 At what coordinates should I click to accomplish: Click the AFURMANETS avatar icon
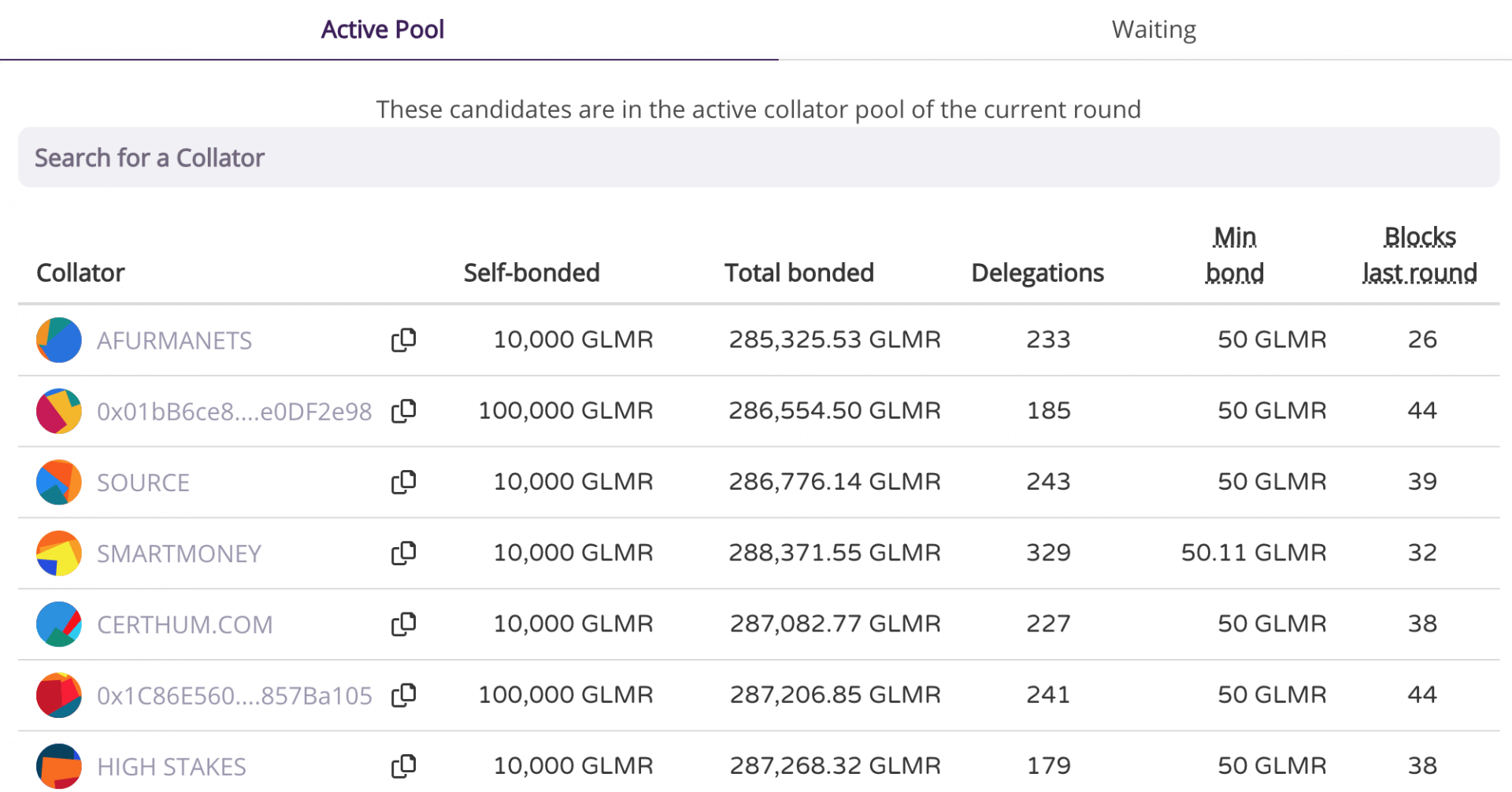(58, 339)
